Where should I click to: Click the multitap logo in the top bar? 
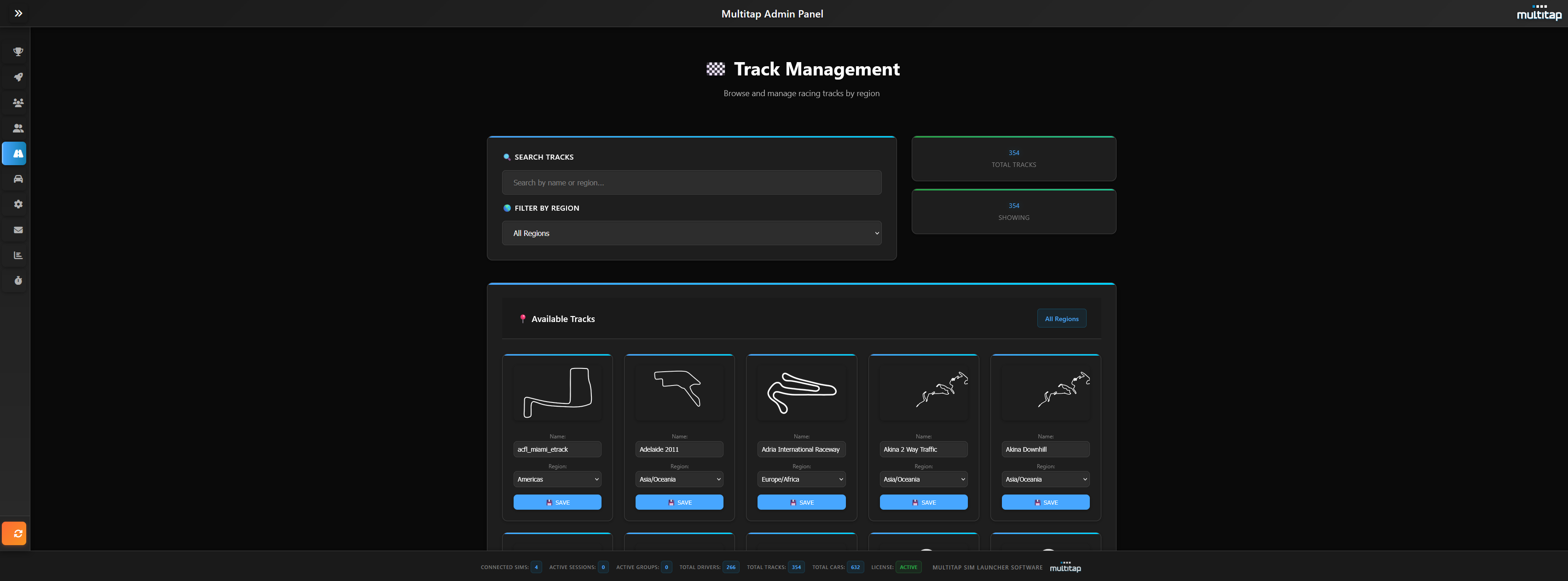tap(1539, 13)
